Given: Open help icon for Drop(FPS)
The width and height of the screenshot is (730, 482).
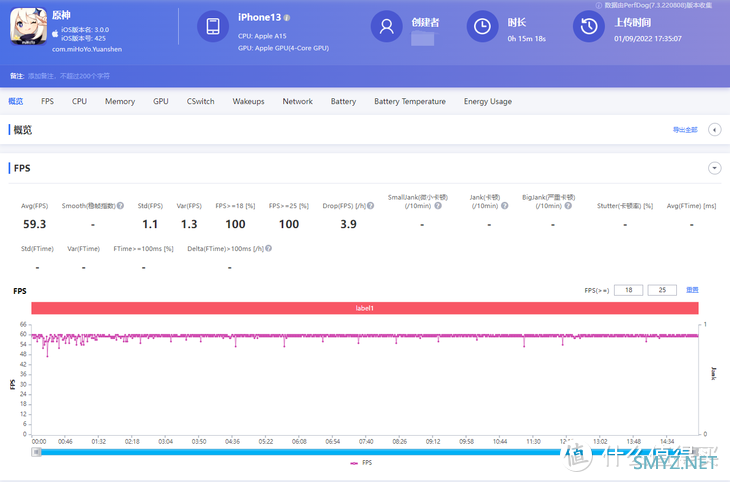Looking at the screenshot, I should click(x=371, y=206).
